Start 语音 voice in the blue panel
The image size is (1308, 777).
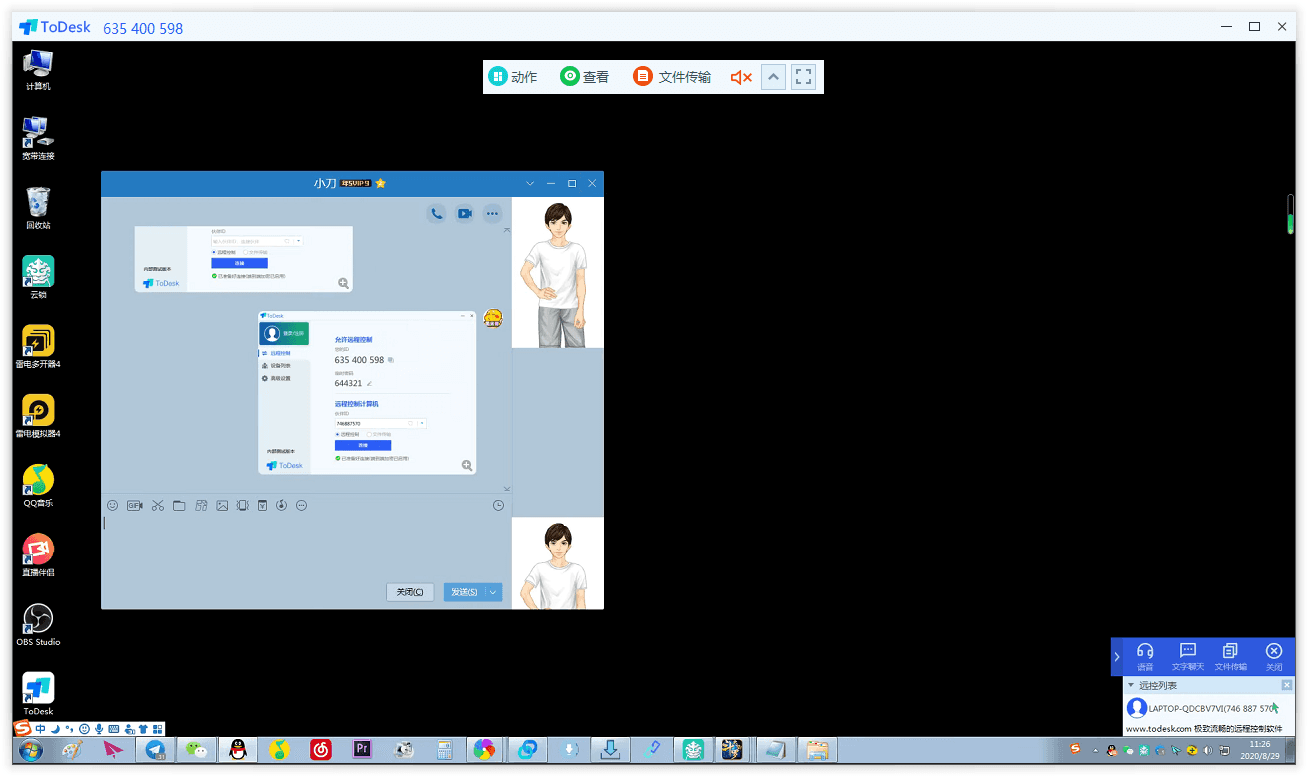click(1145, 656)
